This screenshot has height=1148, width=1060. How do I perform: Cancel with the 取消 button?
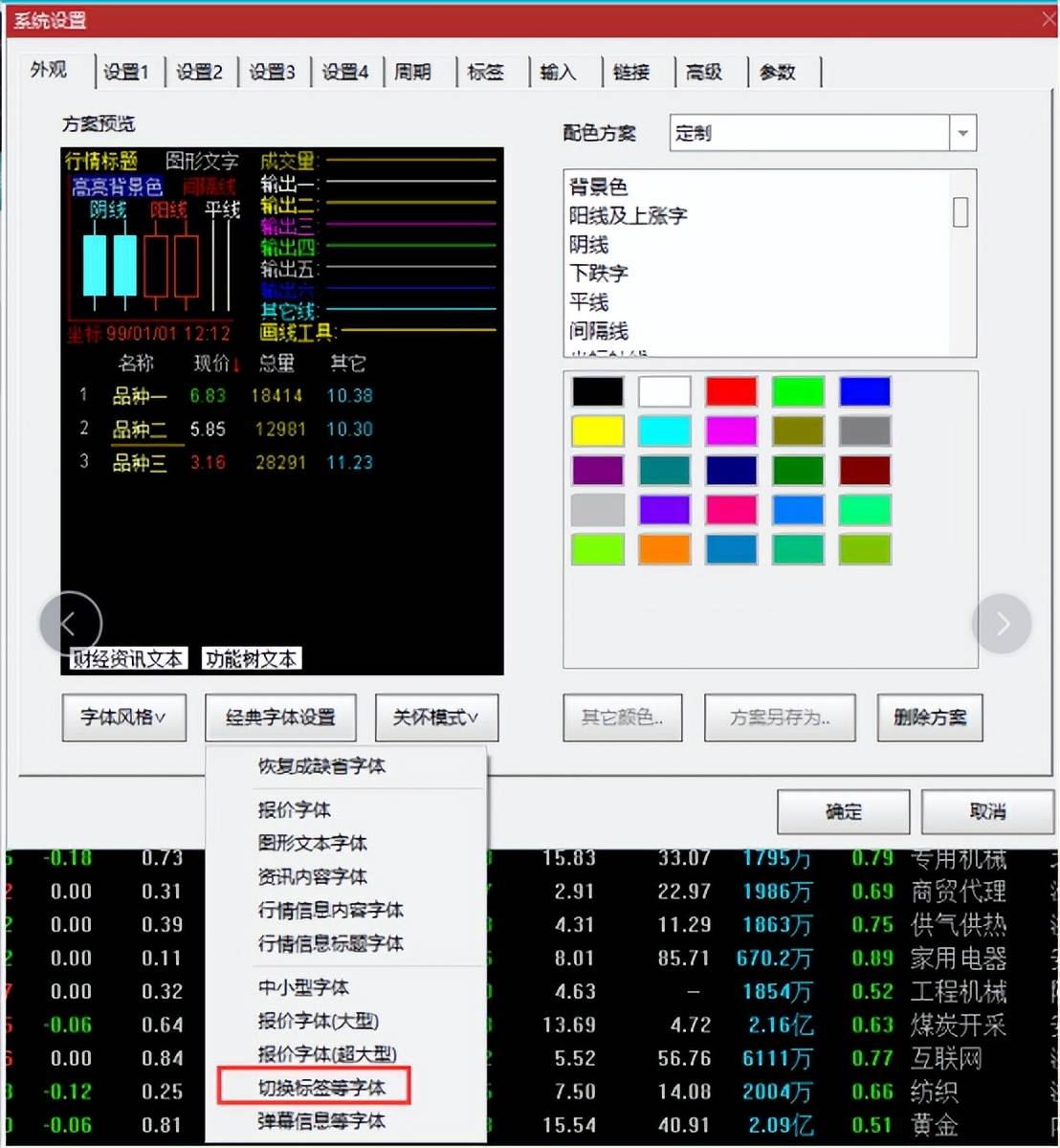987,812
